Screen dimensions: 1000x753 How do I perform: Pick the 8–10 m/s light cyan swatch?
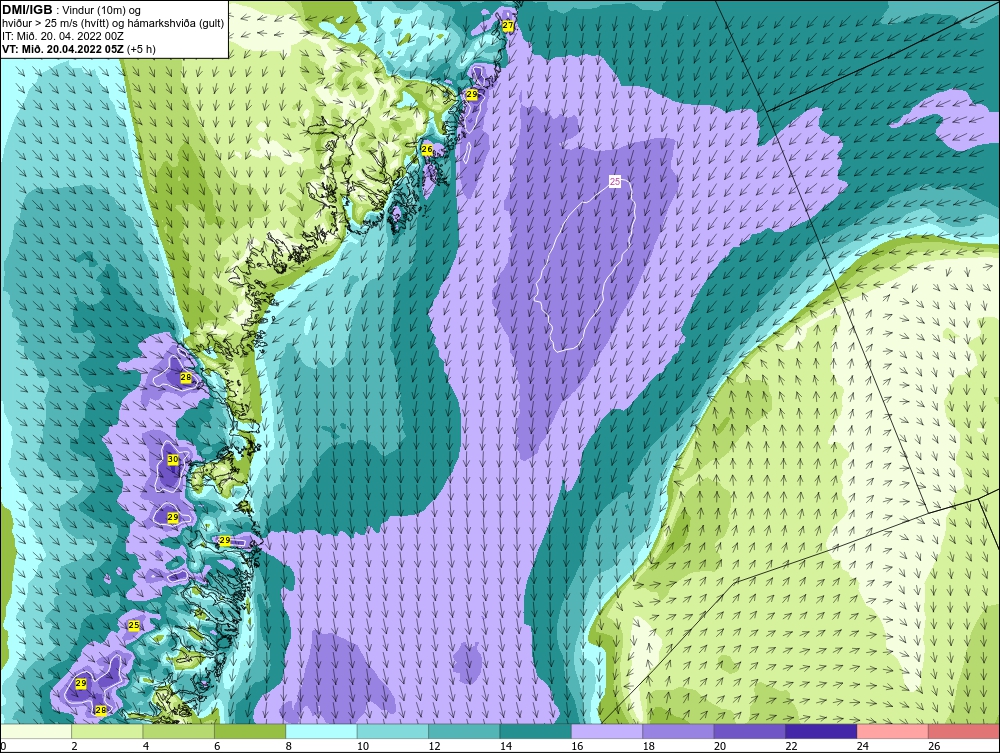coord(321,731)
